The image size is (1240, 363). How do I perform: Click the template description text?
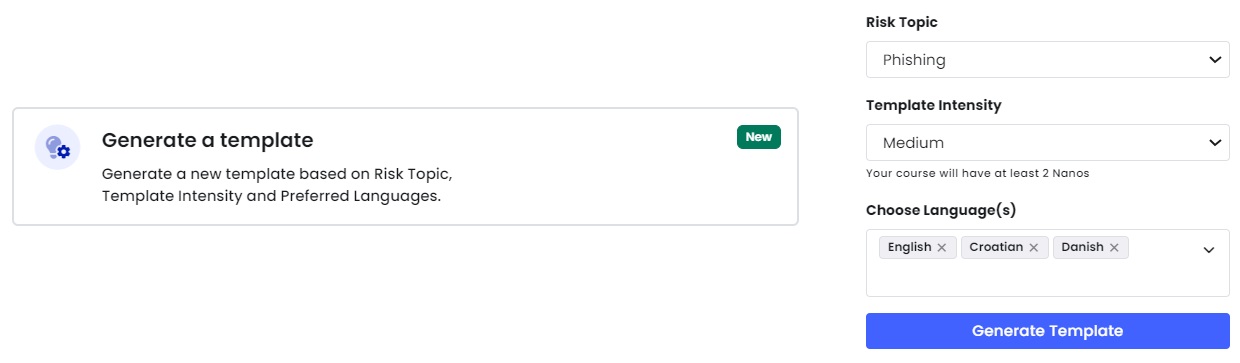click(278, 185)
